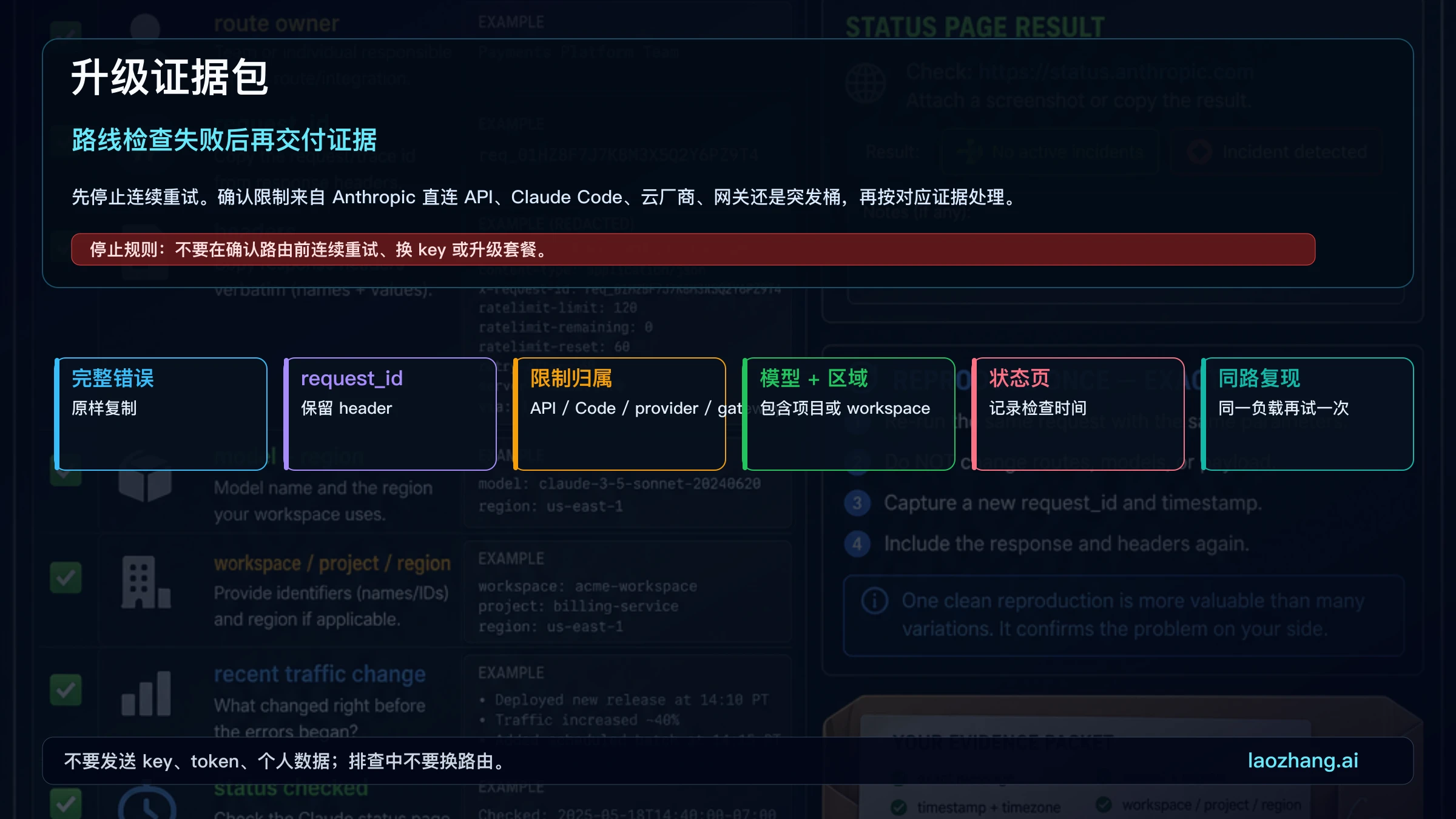Click the orange workspace / project / region heading

coord(332,564)
